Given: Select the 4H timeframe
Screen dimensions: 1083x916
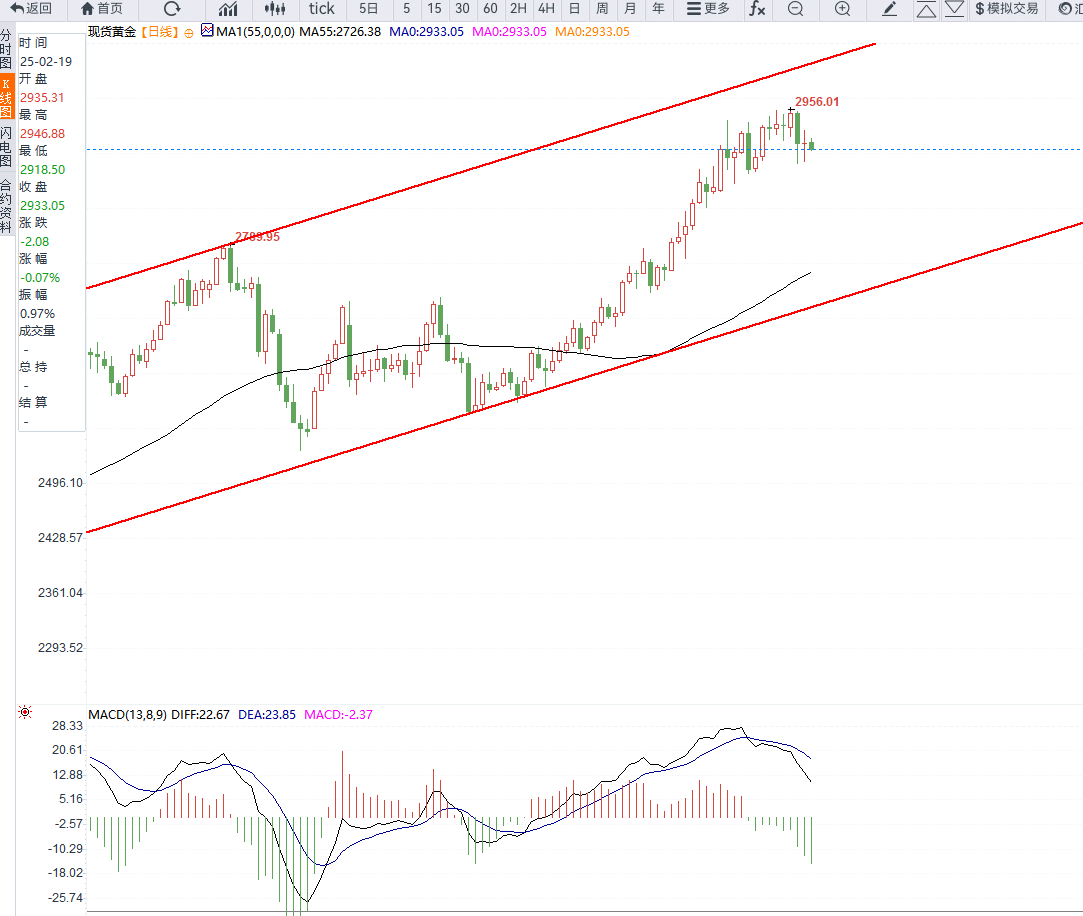Looking at the screenshot, I should click(x=546, y=9).
